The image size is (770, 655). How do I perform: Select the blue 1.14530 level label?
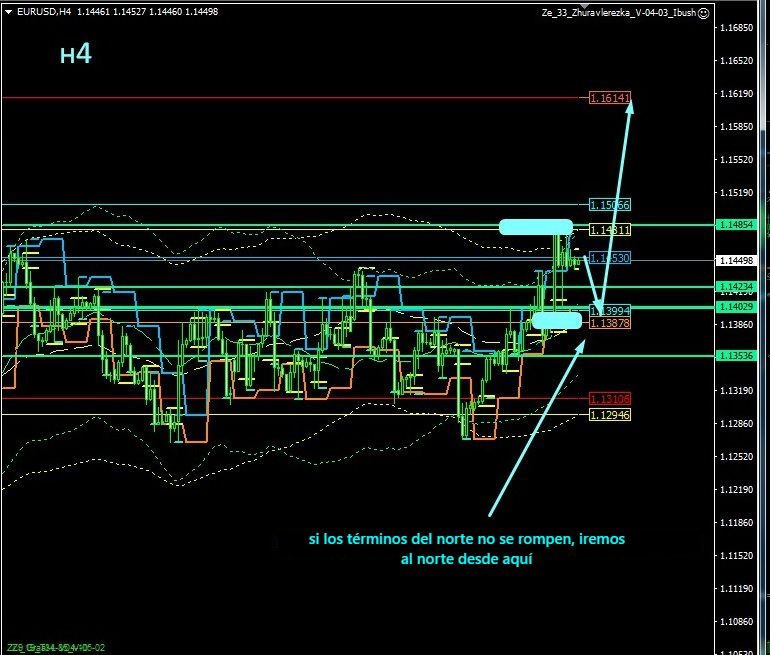[609, 258]
